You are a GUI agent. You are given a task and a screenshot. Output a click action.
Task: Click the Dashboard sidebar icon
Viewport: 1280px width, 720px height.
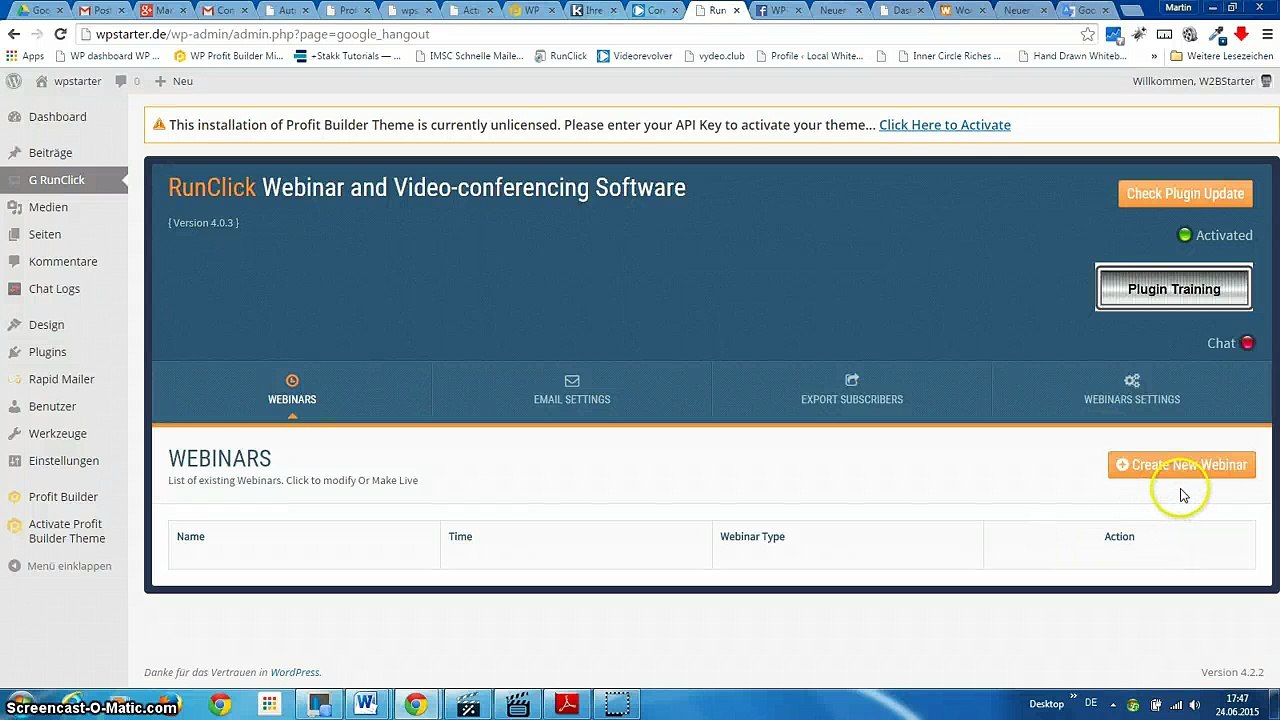coord(14,117)
